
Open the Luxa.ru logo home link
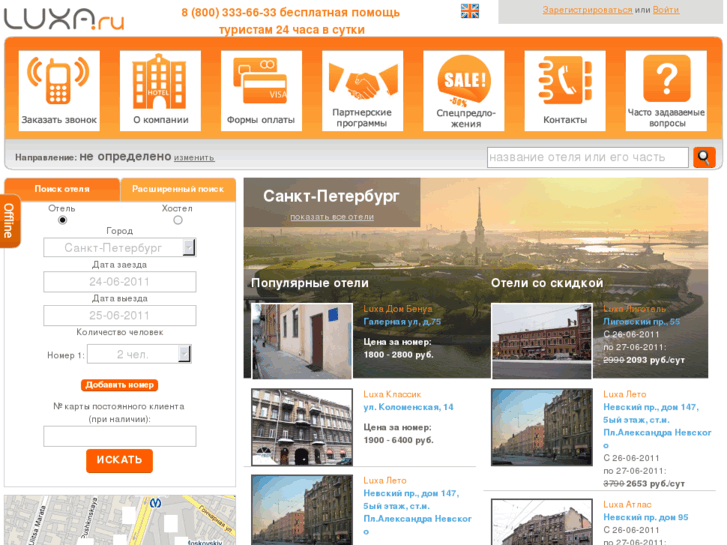point(64,19)
